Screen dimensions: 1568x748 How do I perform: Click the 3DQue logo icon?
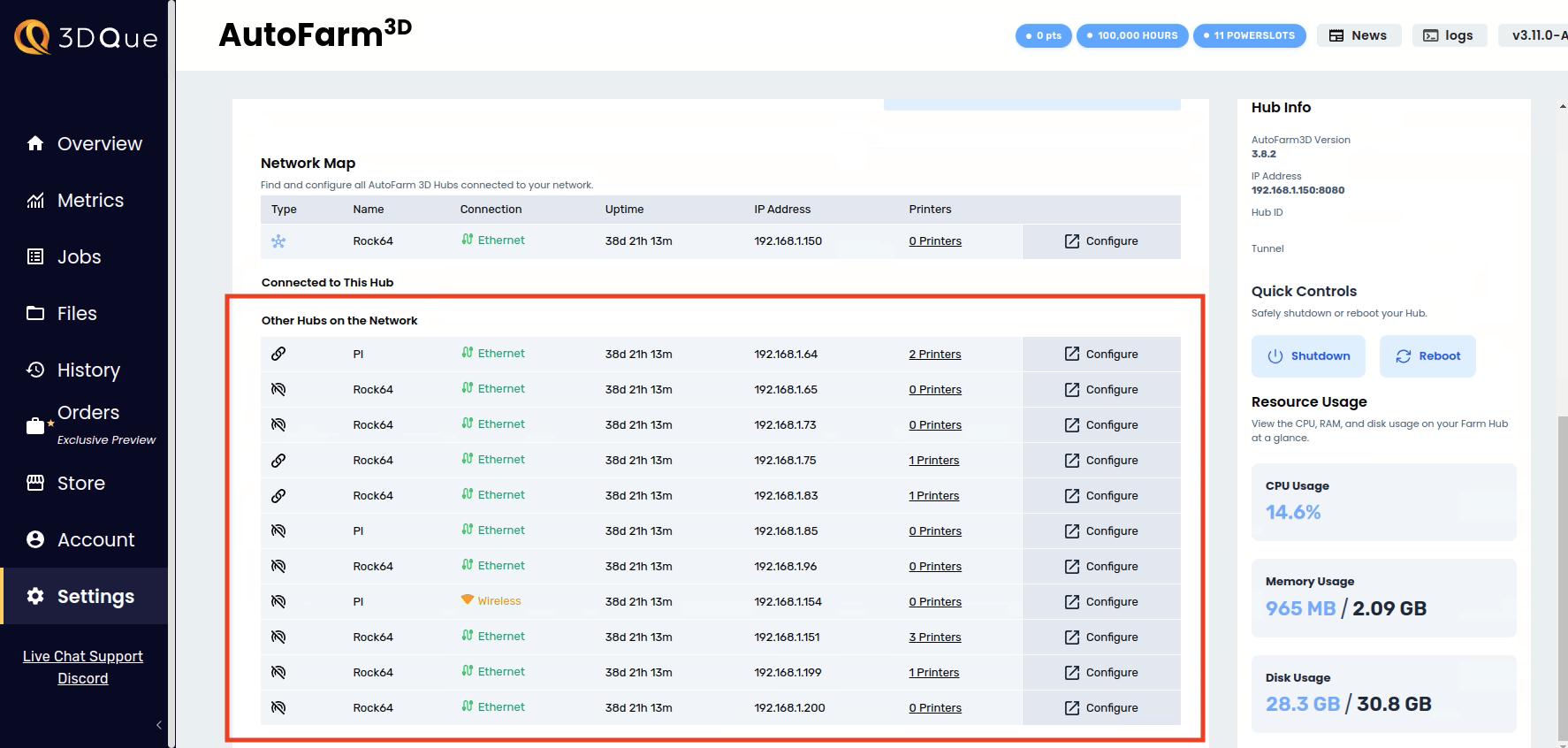(33, 37)
